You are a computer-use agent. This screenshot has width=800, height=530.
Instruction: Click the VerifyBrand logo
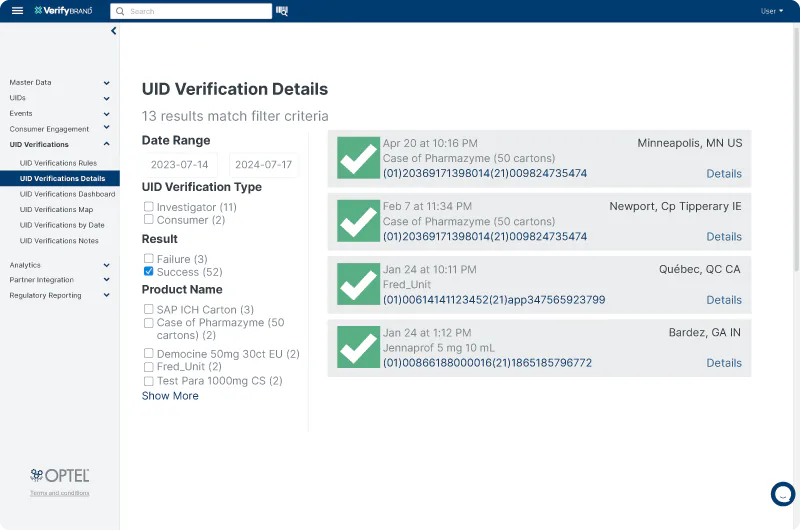pyautogui.click(x=63, y=11)
